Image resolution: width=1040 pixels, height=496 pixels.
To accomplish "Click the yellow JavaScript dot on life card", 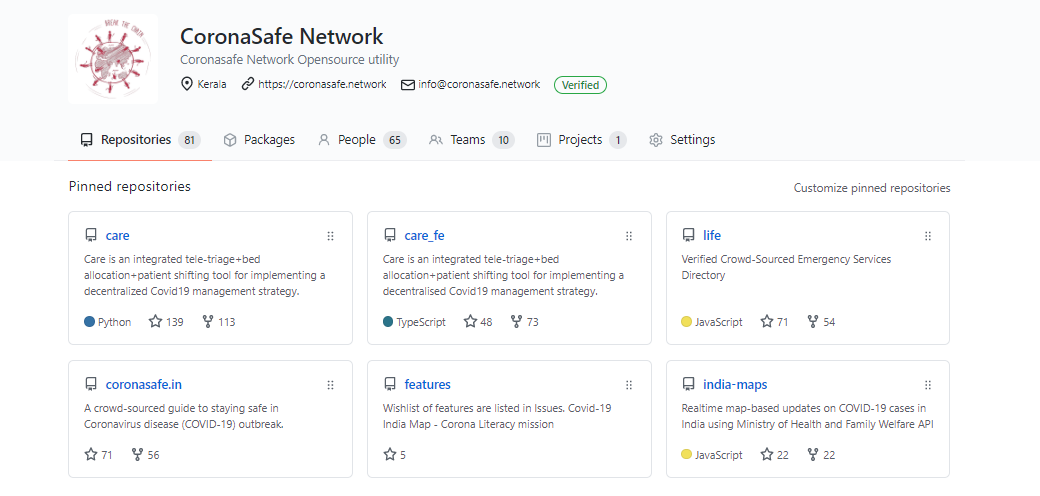I will 686,322.
